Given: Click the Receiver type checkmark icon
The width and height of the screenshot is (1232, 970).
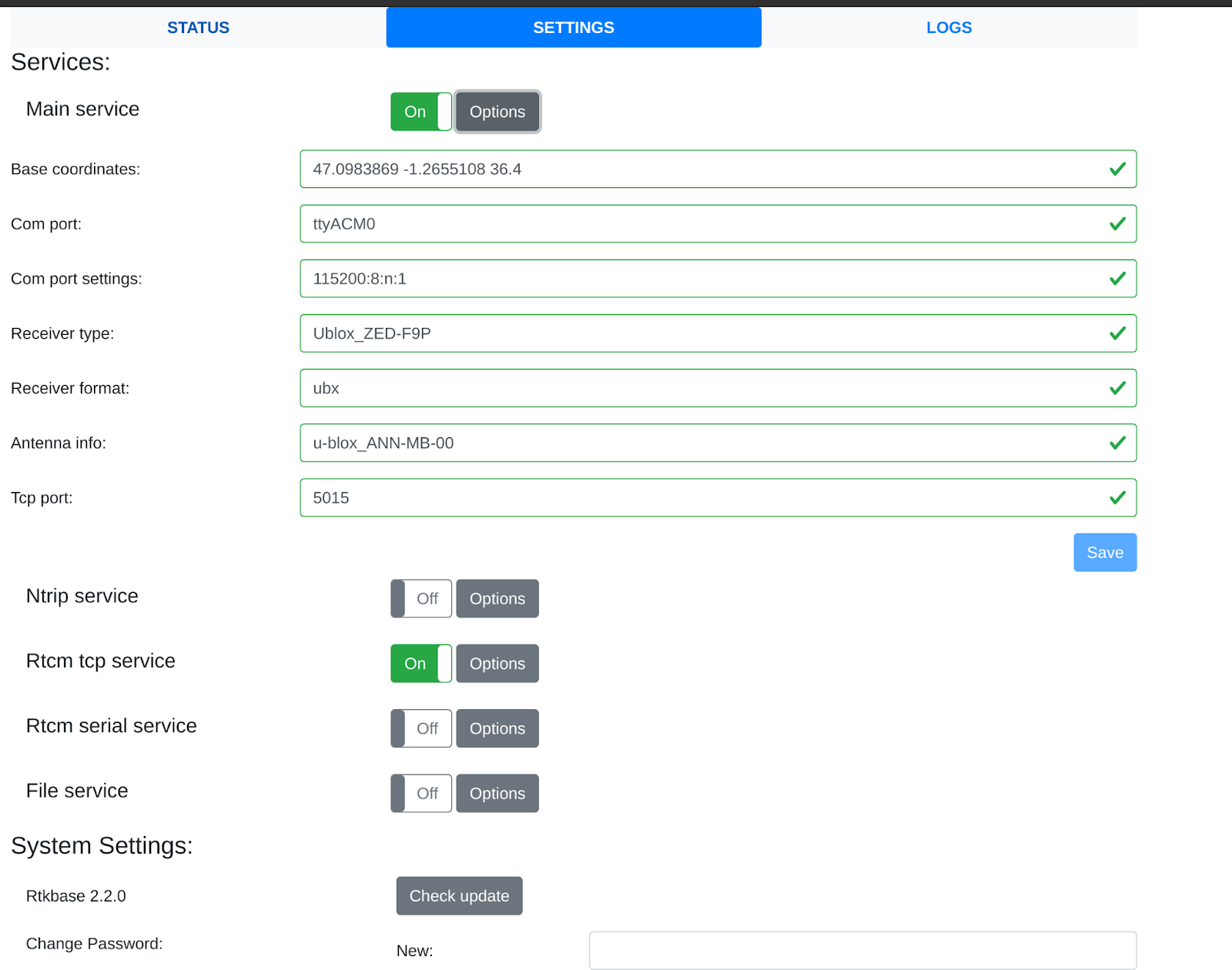Looking at the screenshot, I should (1117, 333).
